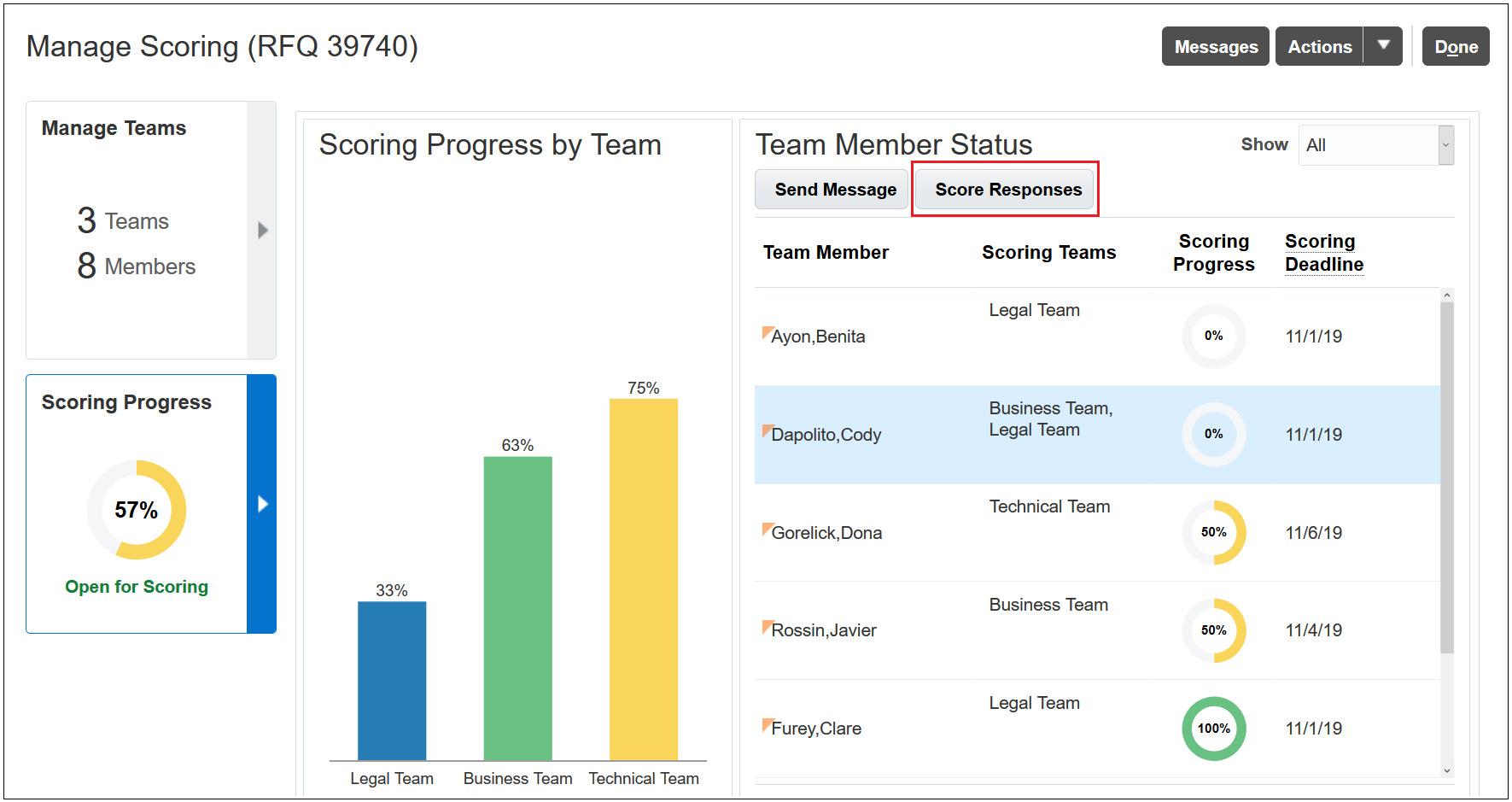Click the scroll down arrow in member list
Screen dimensions: 1512x802
point(1446,770)
